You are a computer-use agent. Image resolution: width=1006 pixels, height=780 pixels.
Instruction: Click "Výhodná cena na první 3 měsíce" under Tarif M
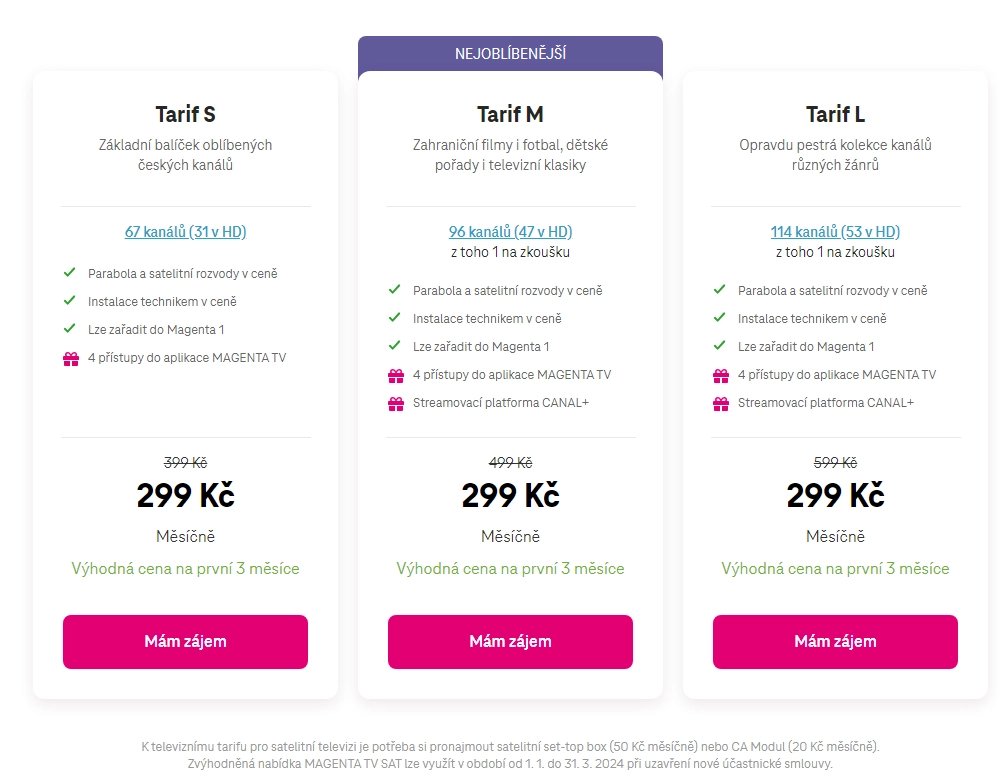click(510, 568)
